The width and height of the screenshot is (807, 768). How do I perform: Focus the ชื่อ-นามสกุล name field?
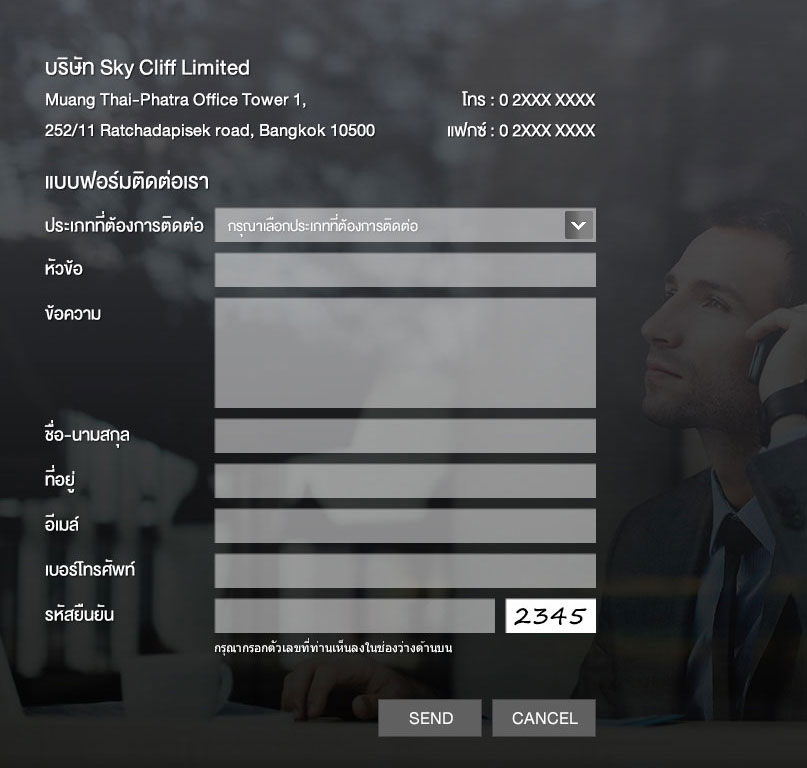tap(405, 435)
